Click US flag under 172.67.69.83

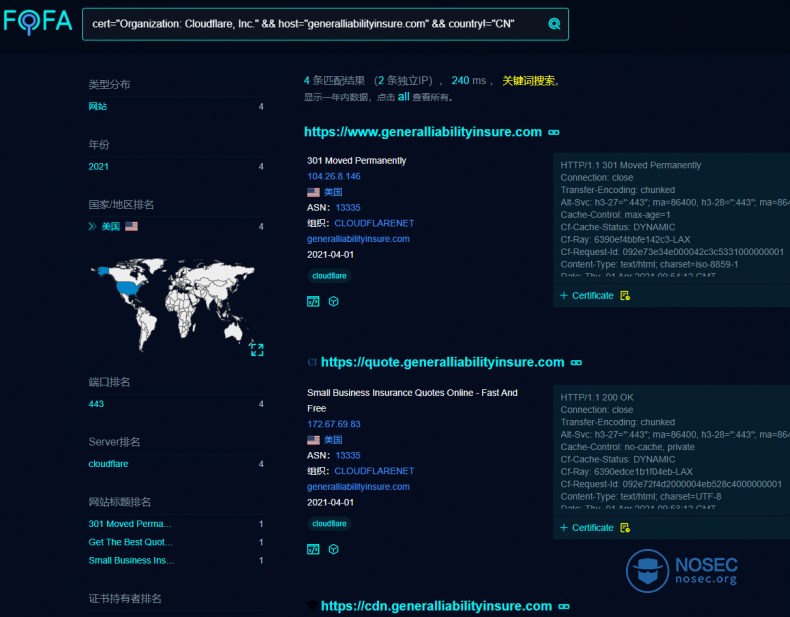(313, 440)
